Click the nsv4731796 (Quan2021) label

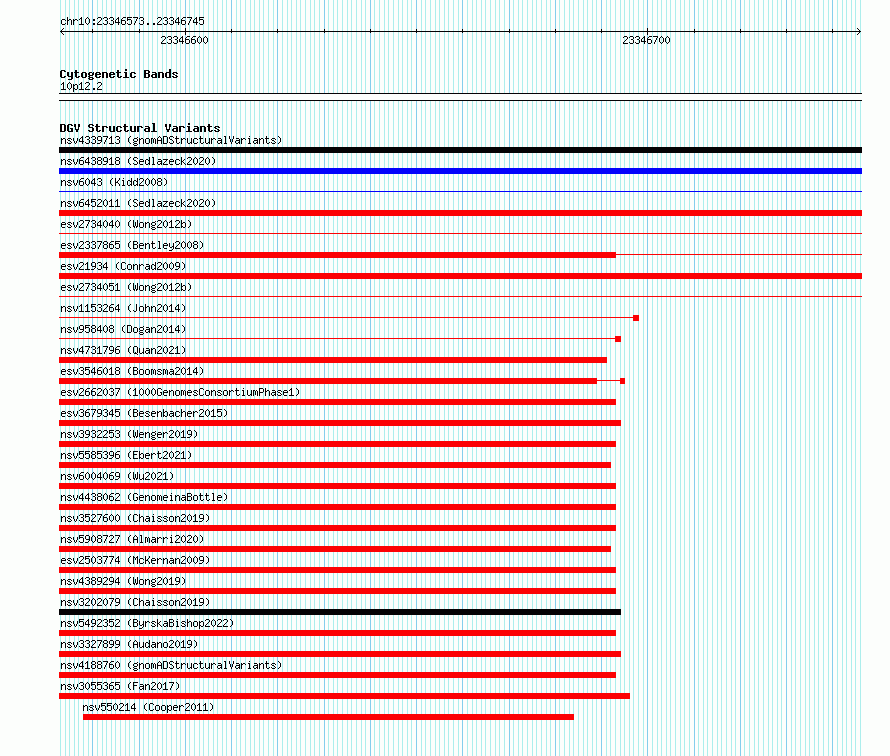click(123, 350)
